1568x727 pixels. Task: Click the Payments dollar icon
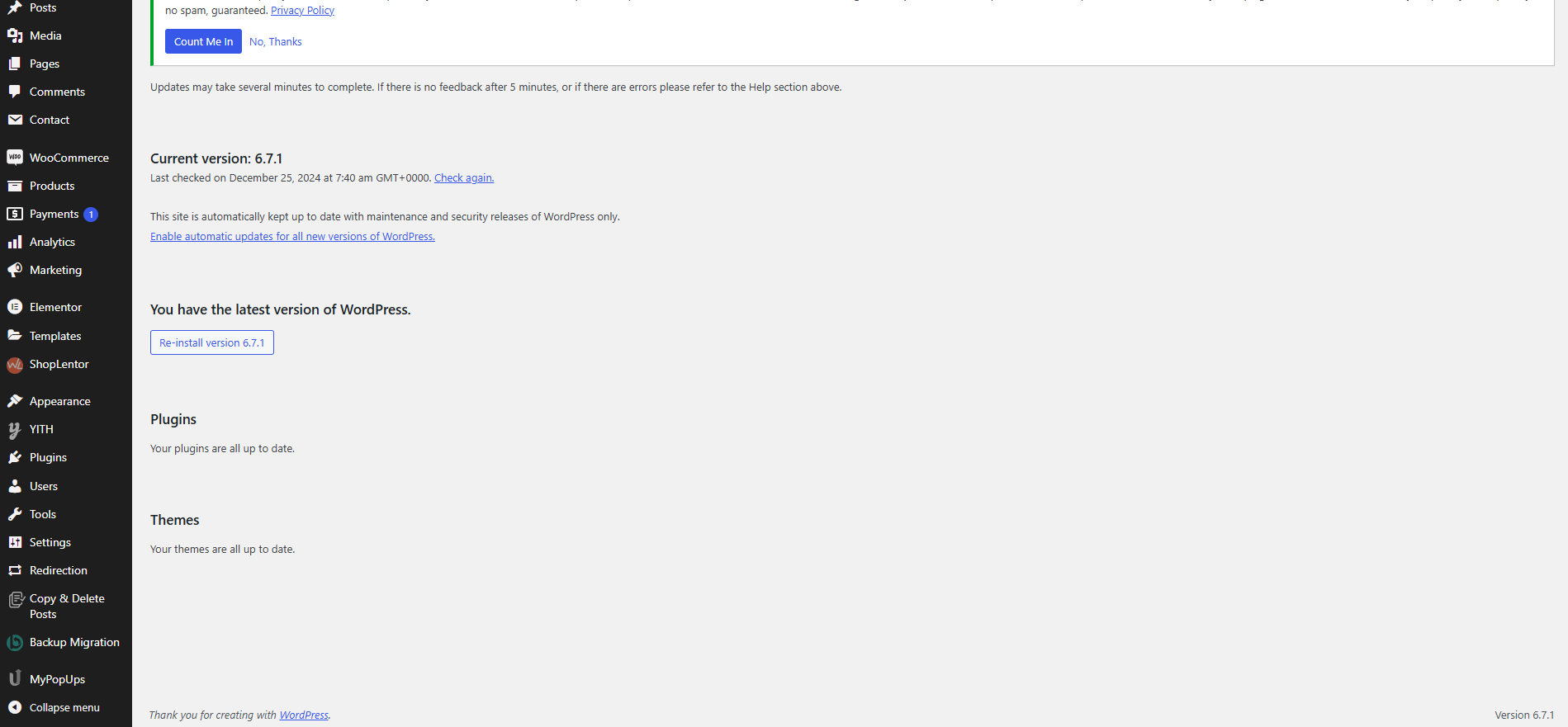coord(15,214)
